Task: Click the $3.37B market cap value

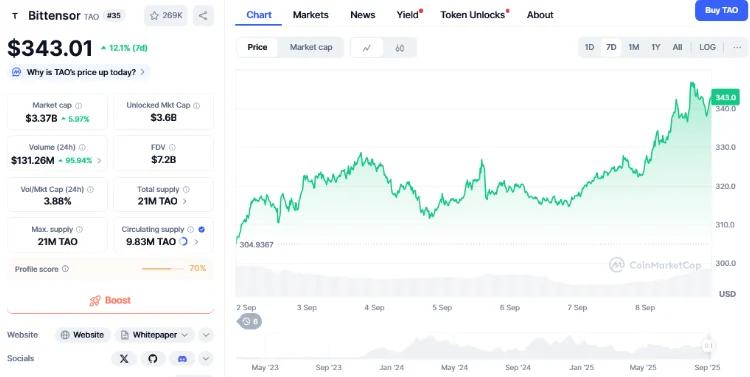Action: [x=41, y=119]
